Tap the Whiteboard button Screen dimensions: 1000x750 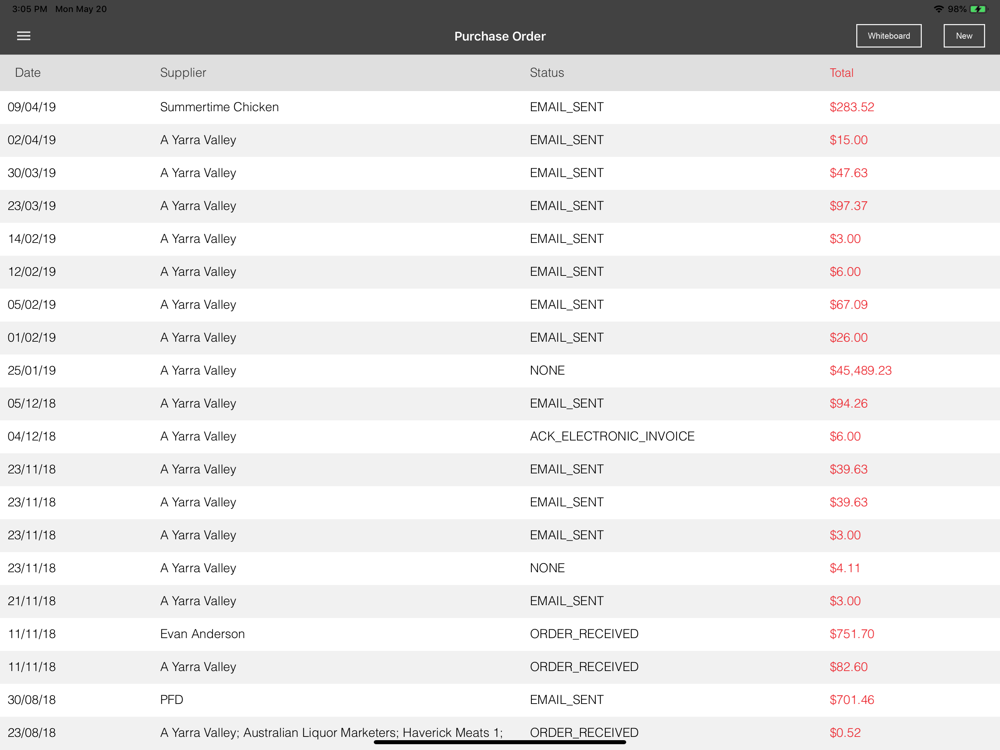(x=888, y=36)
